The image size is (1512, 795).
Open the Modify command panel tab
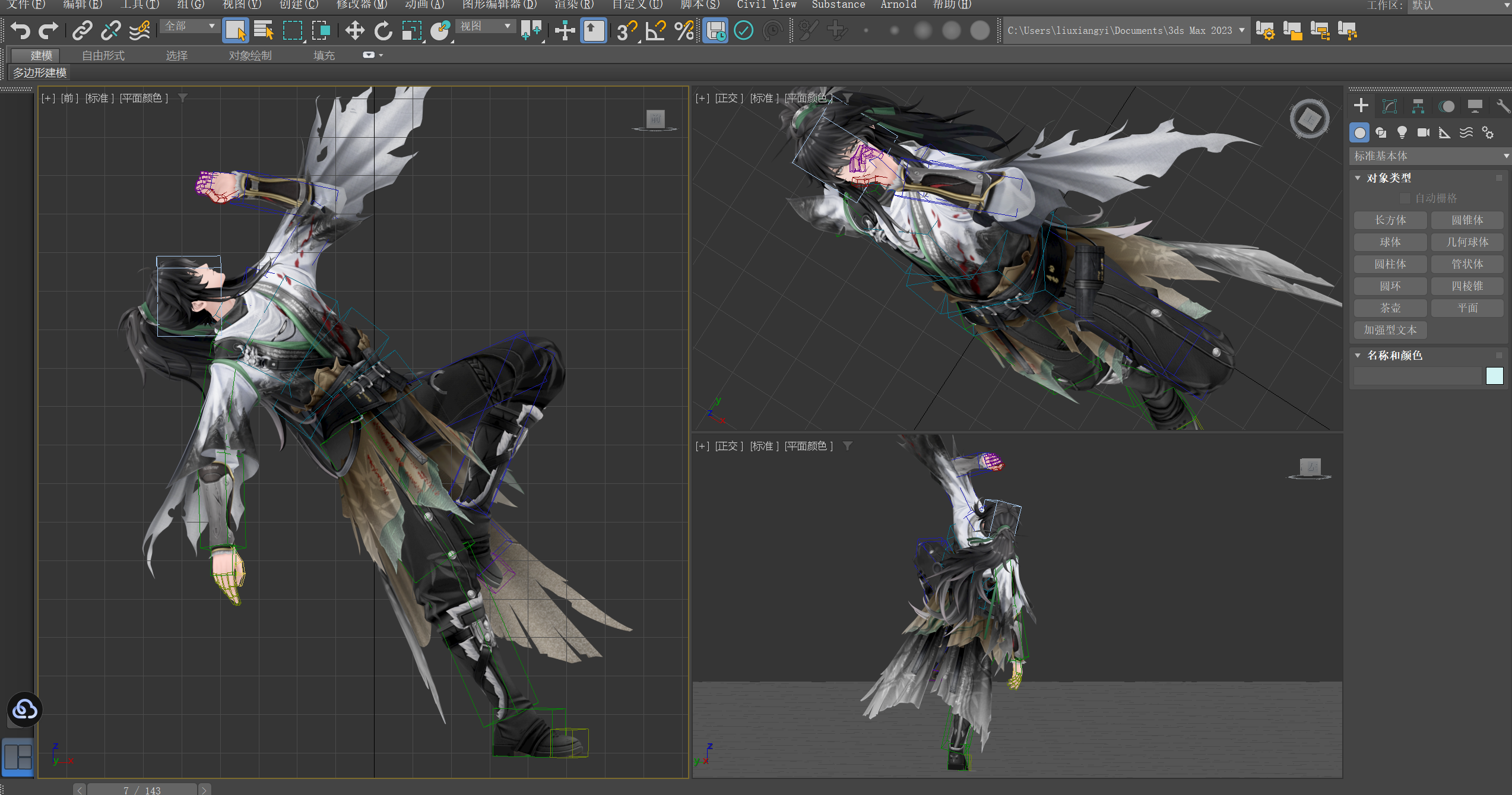1389,106
